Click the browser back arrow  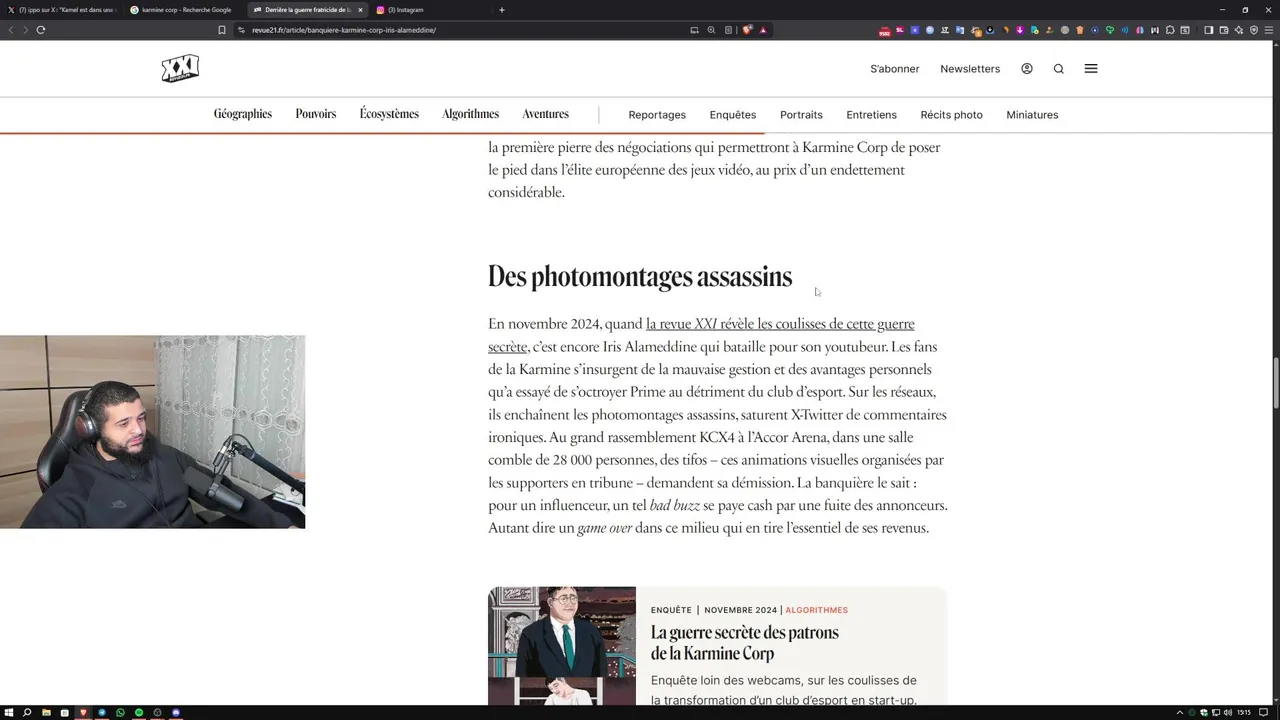tap(11, 30)
